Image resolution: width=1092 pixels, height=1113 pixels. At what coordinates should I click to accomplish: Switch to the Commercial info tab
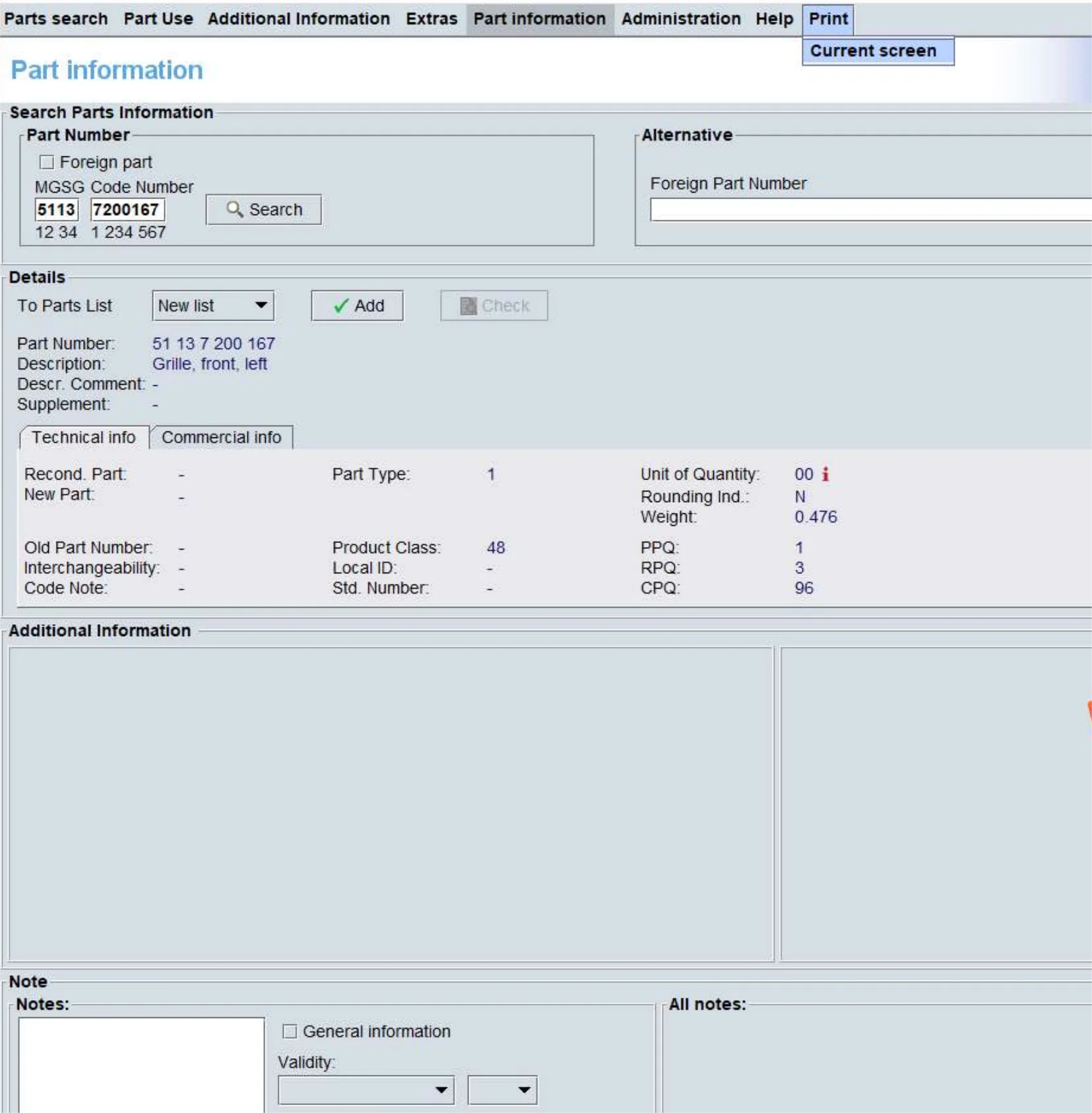click(222, 437)
